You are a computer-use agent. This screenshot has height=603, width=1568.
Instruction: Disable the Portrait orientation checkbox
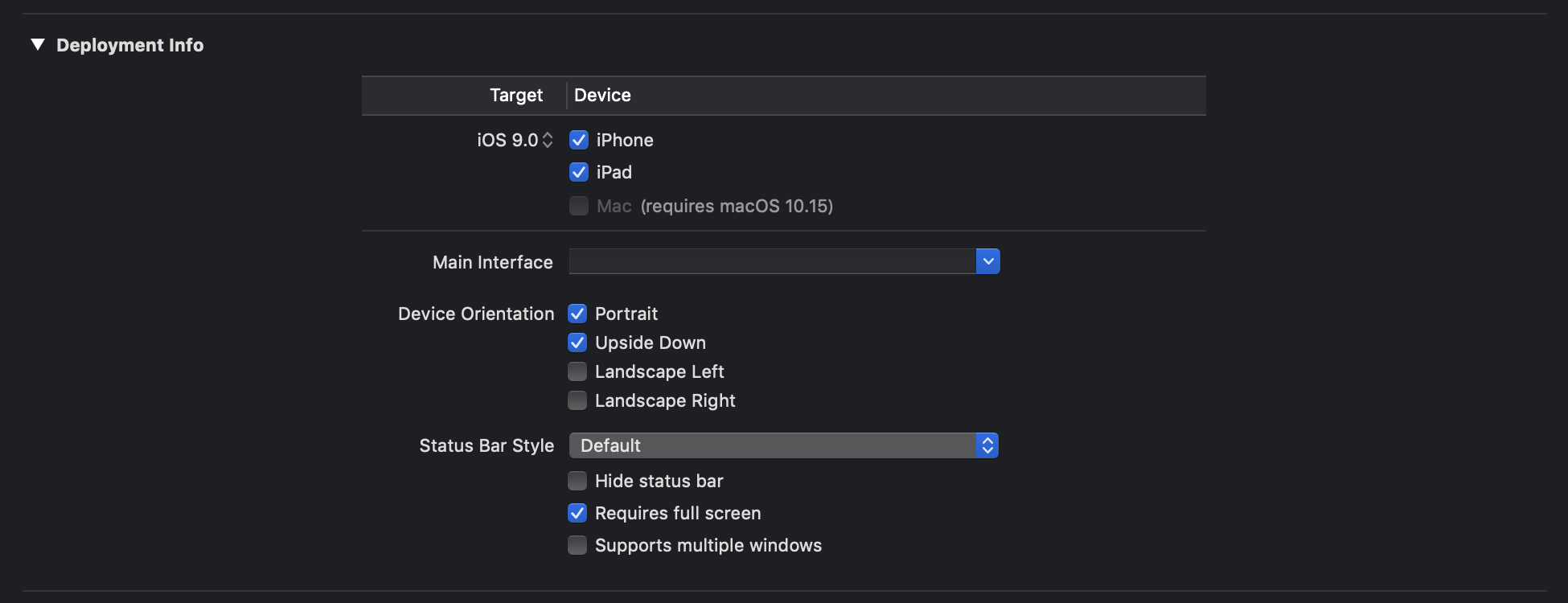click(x=577, y=314)
